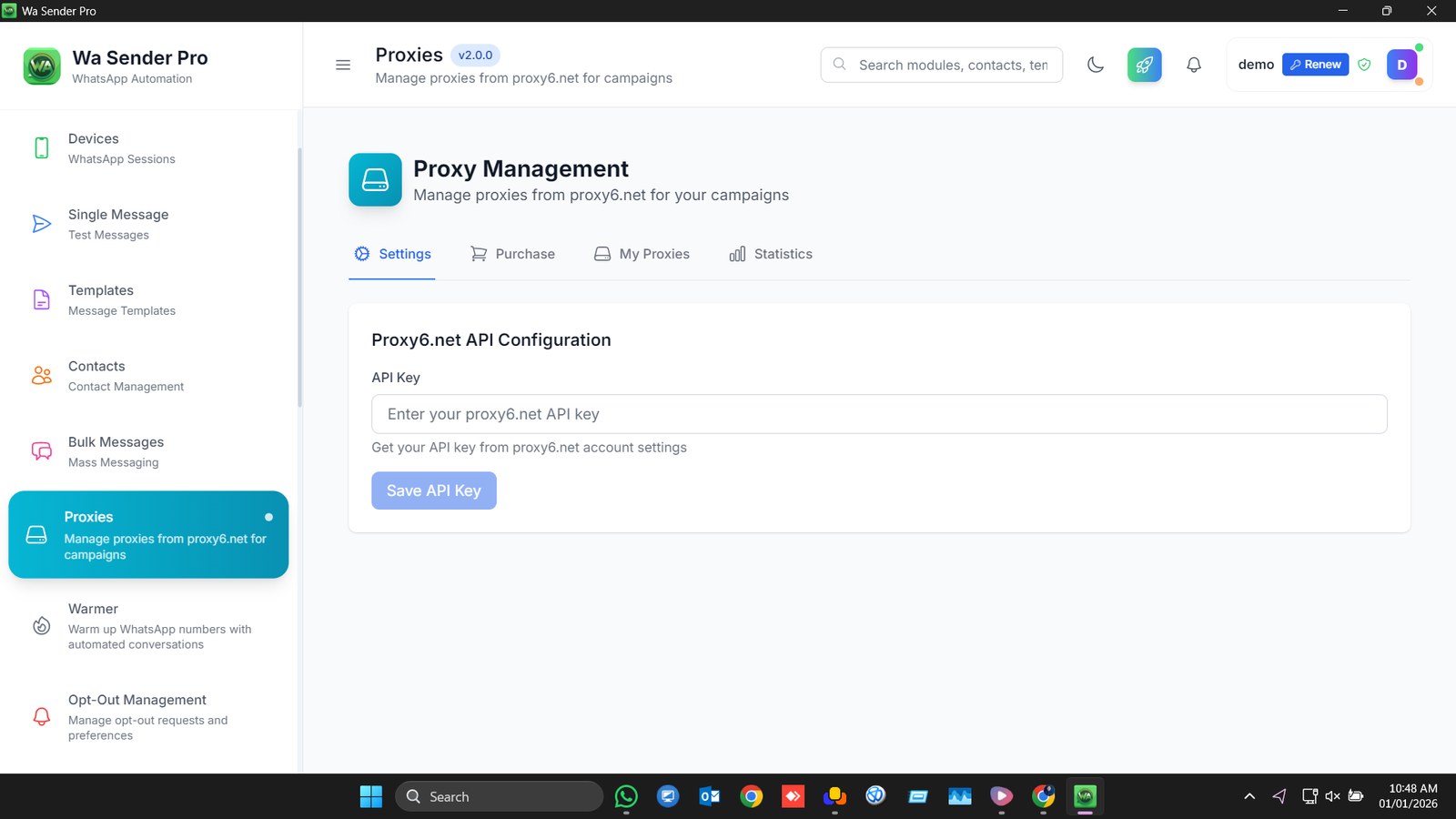Switch to the My Proxies tab
Screen dimensions: 1456x819
(x=641, y=254)
